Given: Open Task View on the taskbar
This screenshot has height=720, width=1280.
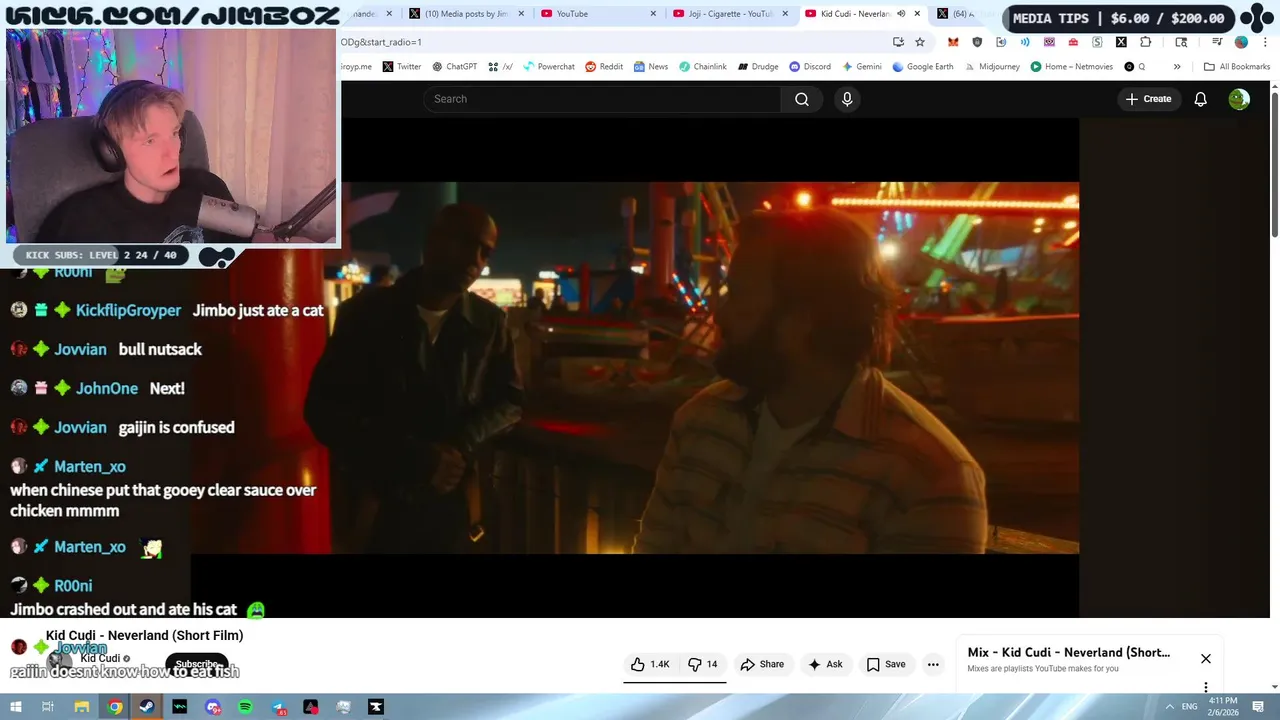Looking at the screenshot, I should 48,707.
